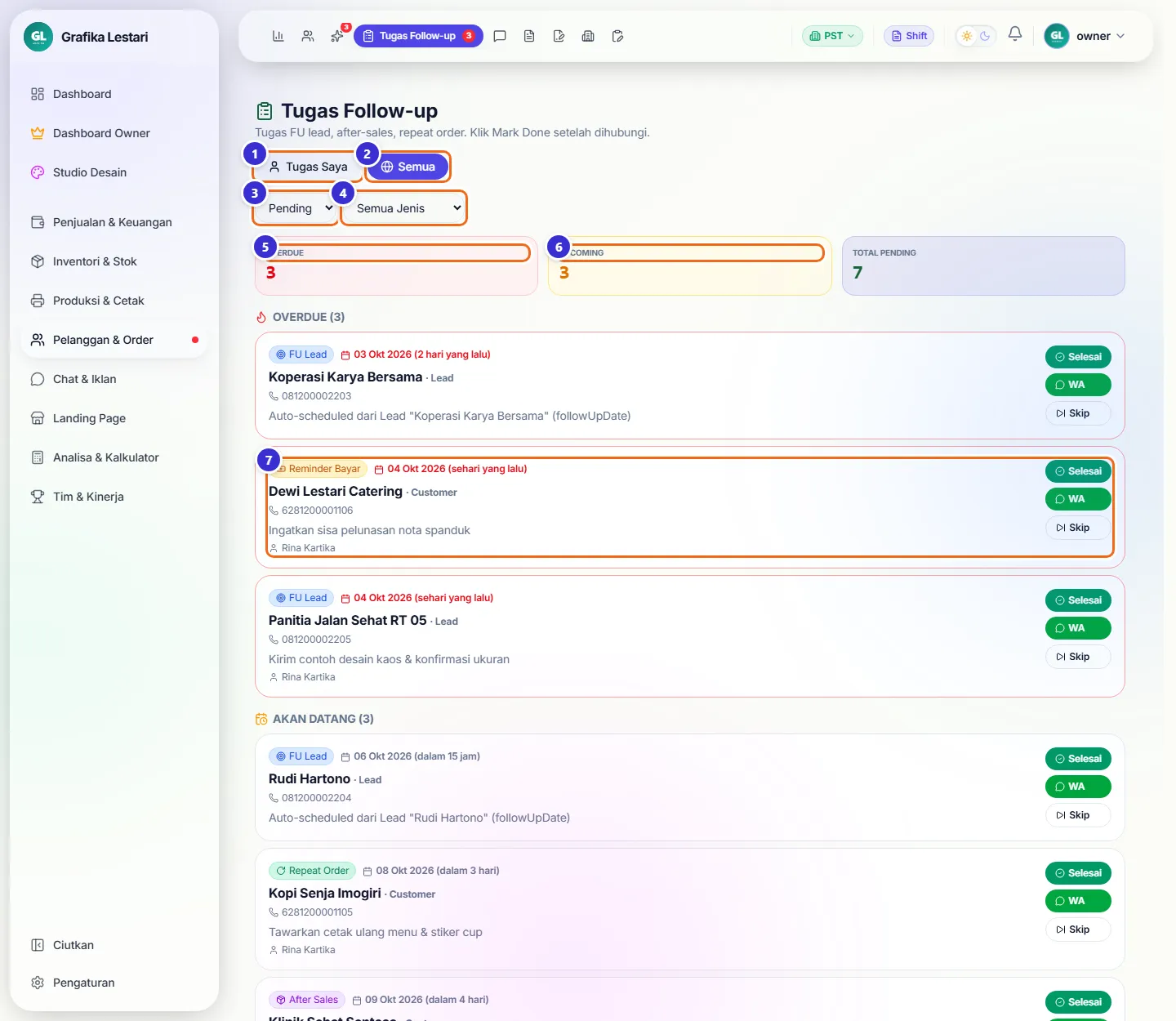Open the bar chart icon in top toolbar

(x=278, y=36)
